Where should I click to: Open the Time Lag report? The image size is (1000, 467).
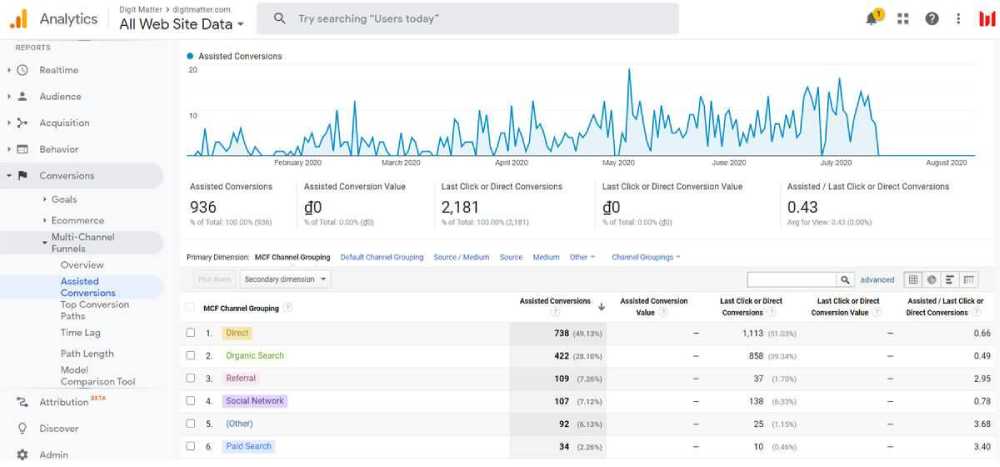pyautogui.click(x=80, y=332)
